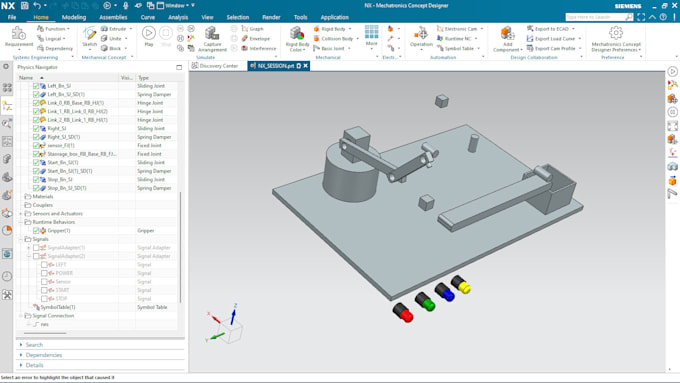Click the command search input field
This screenshot has height=383, width=680.
pyautogui.click(x=595, y=17)
